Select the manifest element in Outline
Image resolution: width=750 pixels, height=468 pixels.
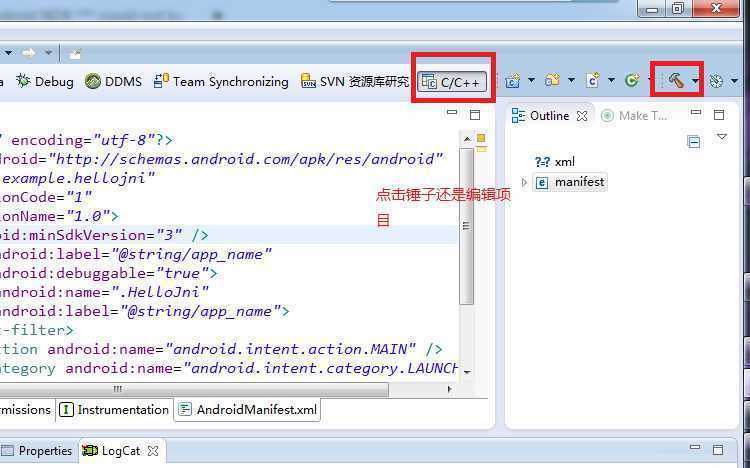(x=570, y=182)
